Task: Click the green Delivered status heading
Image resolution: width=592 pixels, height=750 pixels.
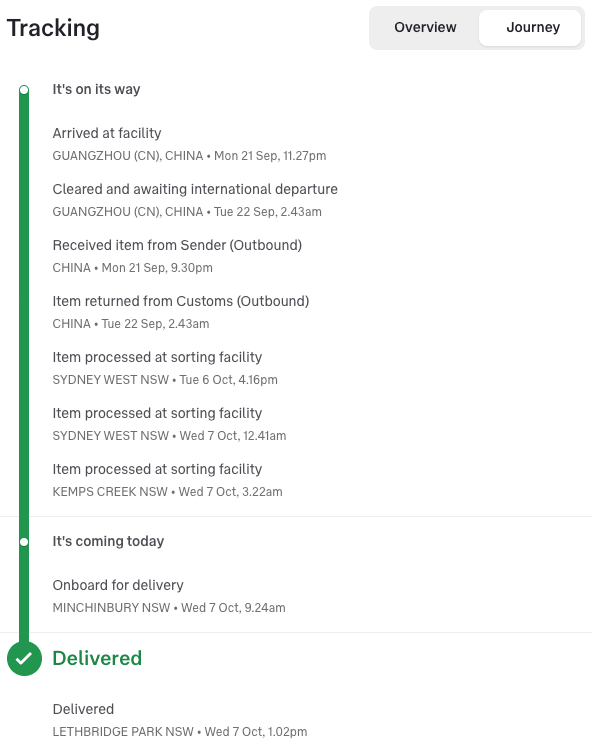Action: [x=97, y=658]
